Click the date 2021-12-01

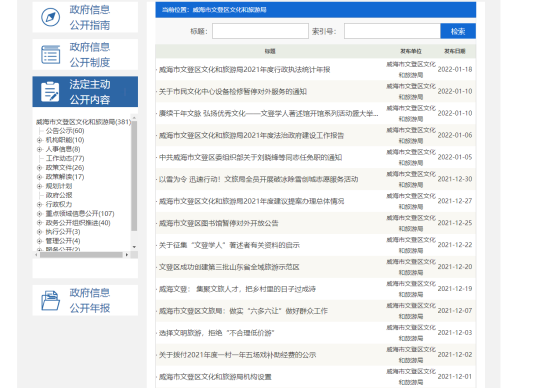coord(455,376)
